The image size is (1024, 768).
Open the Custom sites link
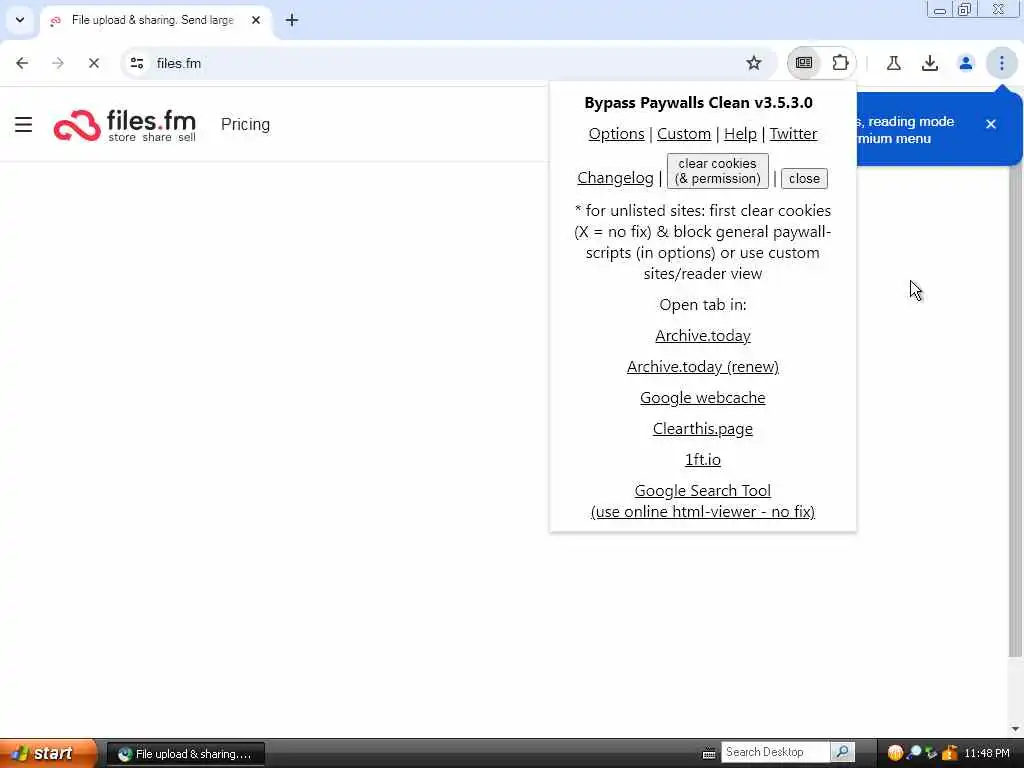684,134
